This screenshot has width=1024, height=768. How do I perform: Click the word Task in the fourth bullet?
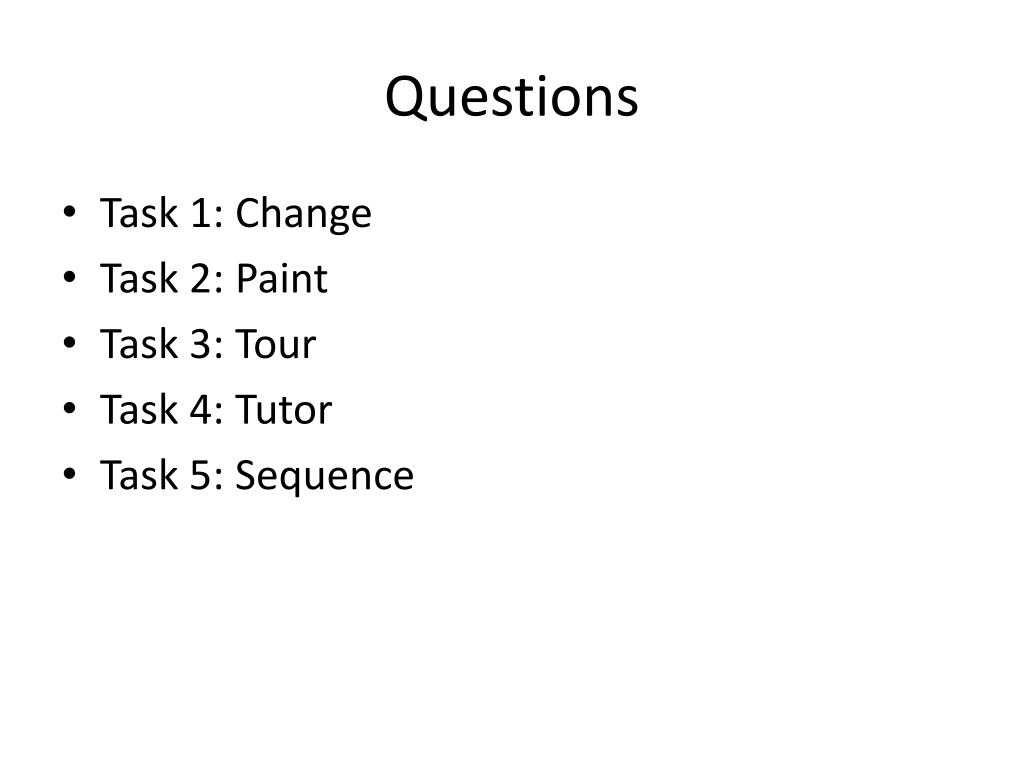point(138,409)
